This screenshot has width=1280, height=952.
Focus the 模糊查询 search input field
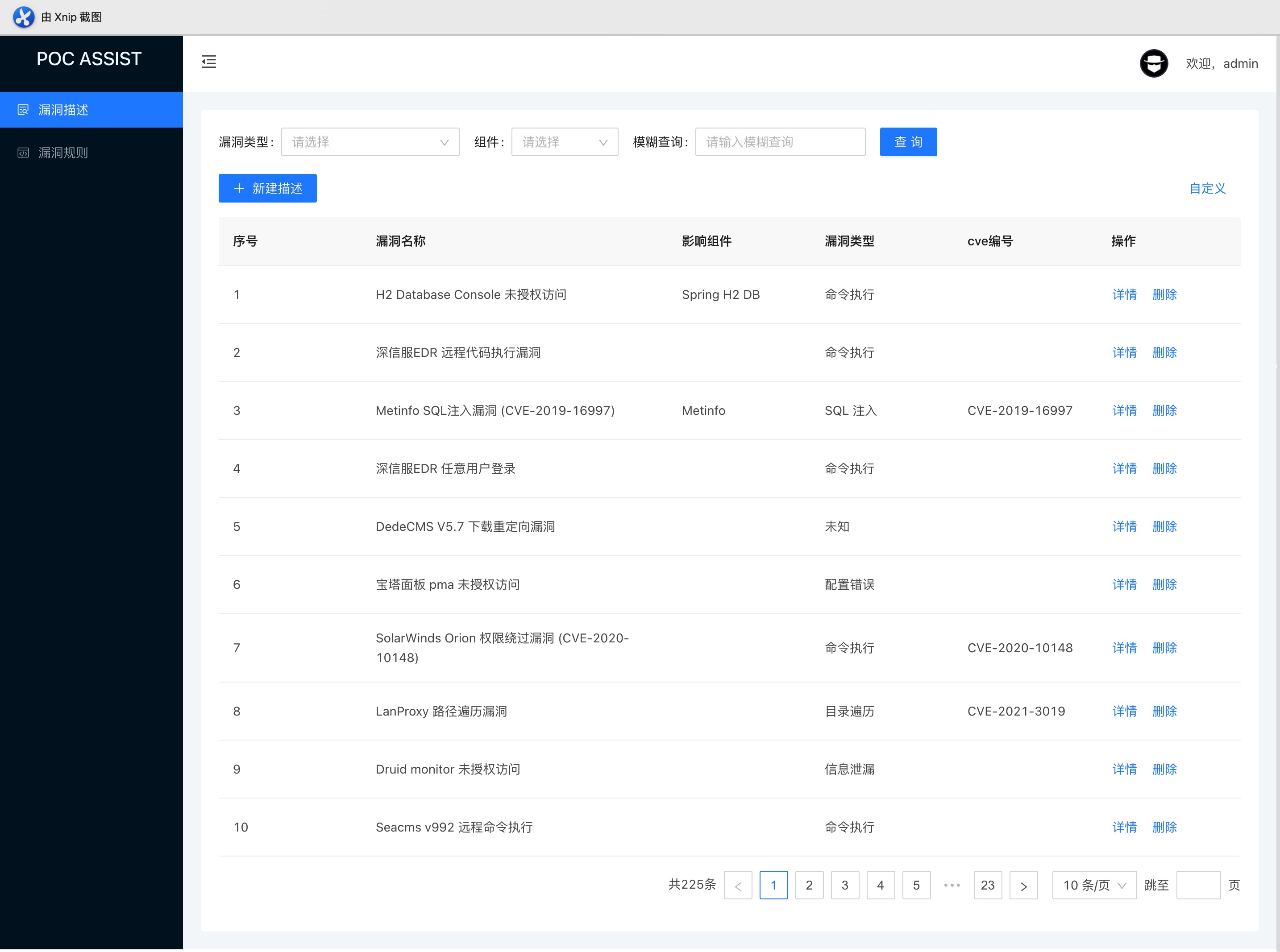[x=780, y=142]
